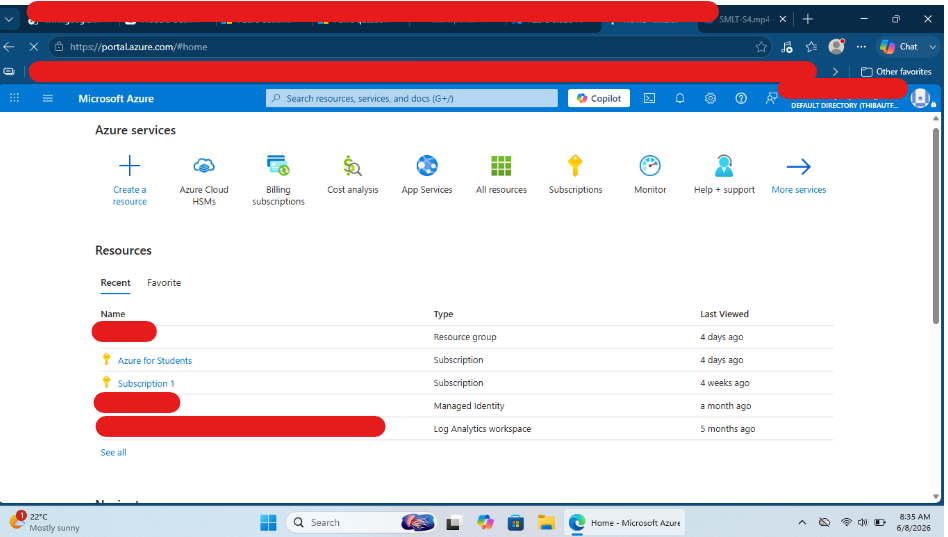Open All resources grid icon
This screenshot has height=537, width=948.
(501, 165)
